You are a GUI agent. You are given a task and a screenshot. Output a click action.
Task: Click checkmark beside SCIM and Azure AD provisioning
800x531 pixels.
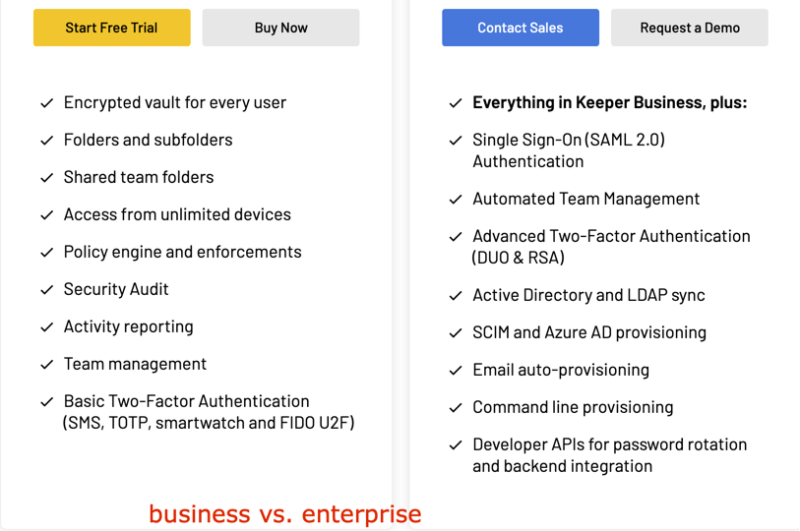pos(456,333)
